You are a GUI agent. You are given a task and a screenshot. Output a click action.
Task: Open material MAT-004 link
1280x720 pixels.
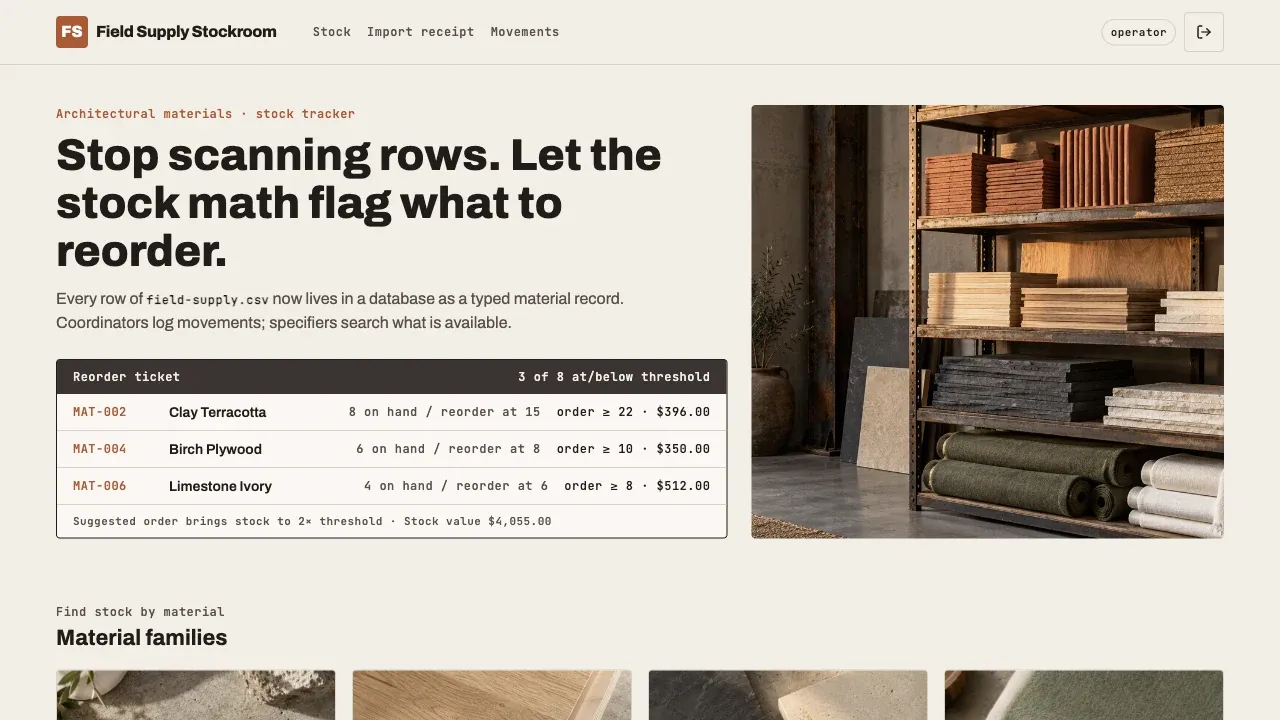100,449
